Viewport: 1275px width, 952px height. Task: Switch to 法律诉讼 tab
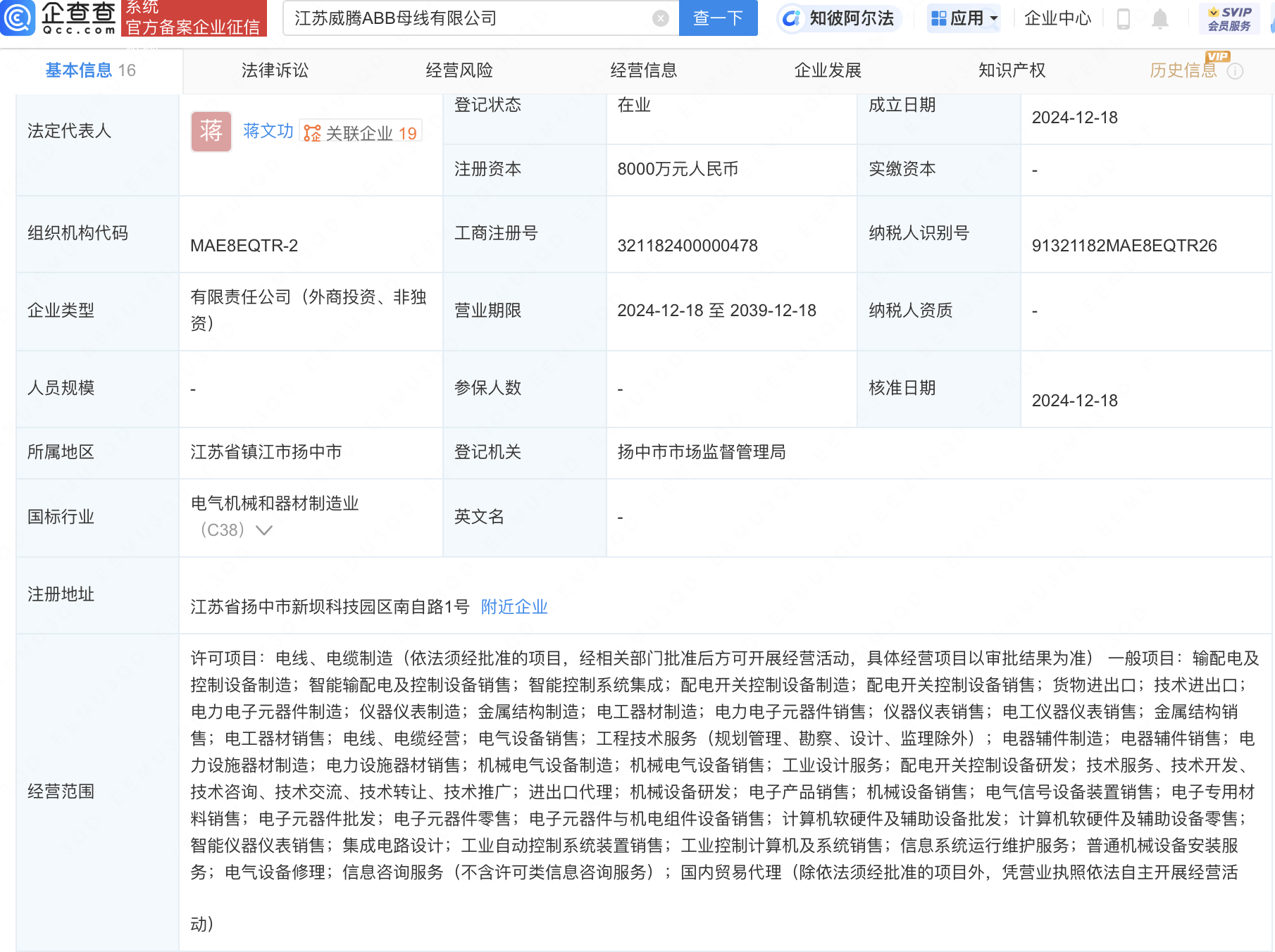(x=275, y=70)
